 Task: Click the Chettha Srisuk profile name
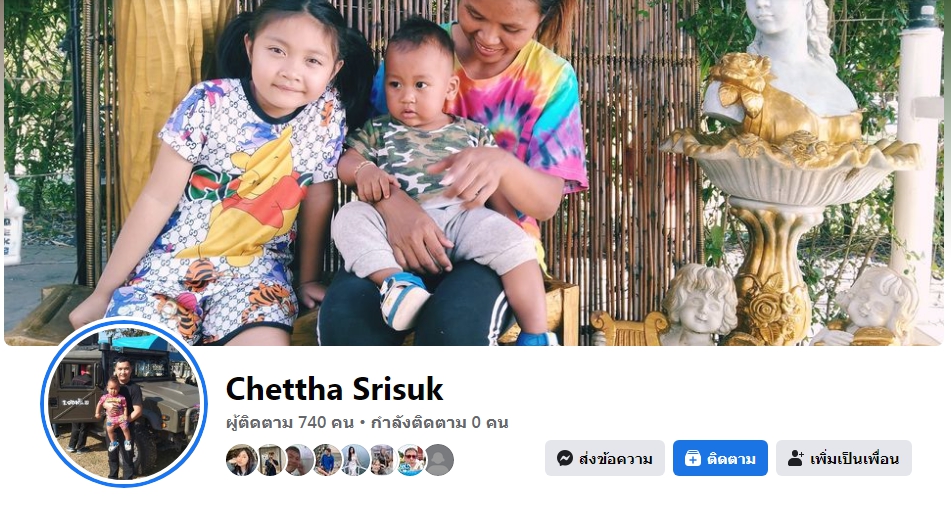click(334, 389)
